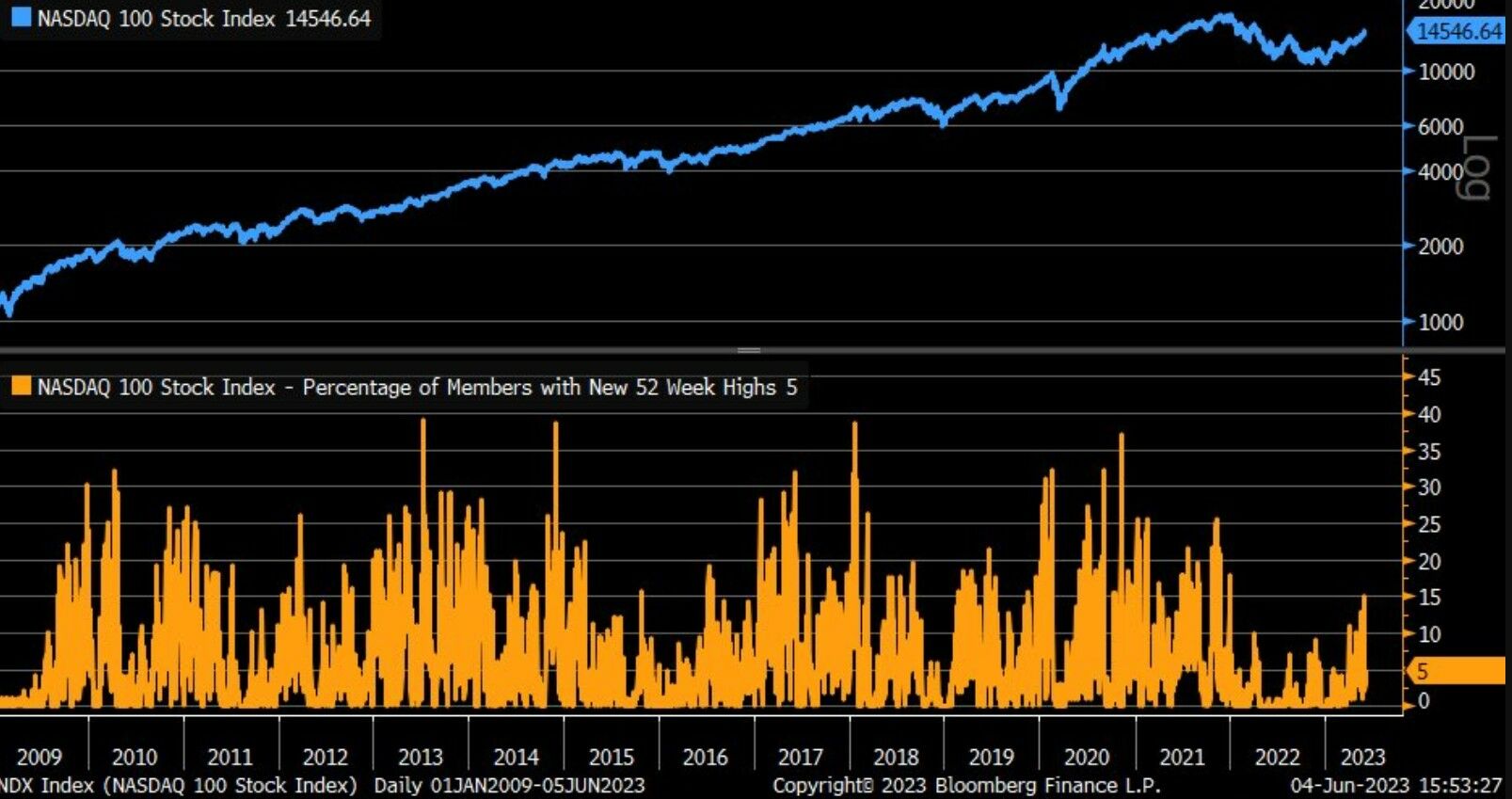Viewport: 1512px width, 799px height.
Task: Click the '04-Jun-2023 15:53:27' timestamp
Action: click(x=1396, y=785)
